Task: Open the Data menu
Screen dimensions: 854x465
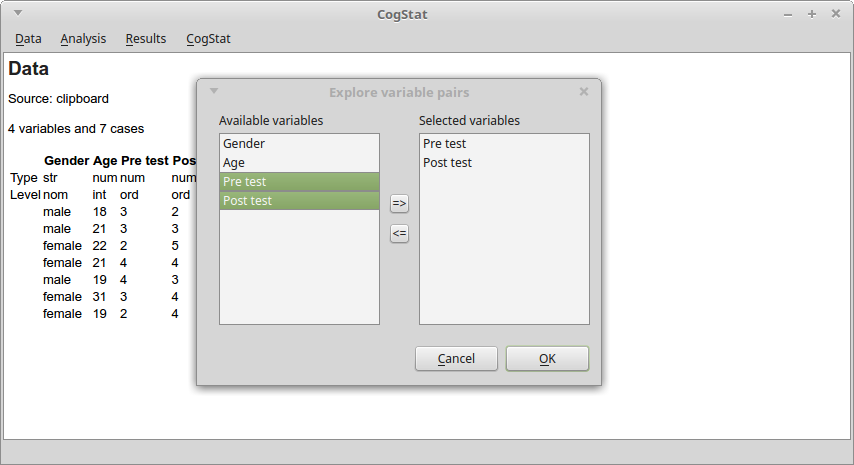Action: (28, 39)
